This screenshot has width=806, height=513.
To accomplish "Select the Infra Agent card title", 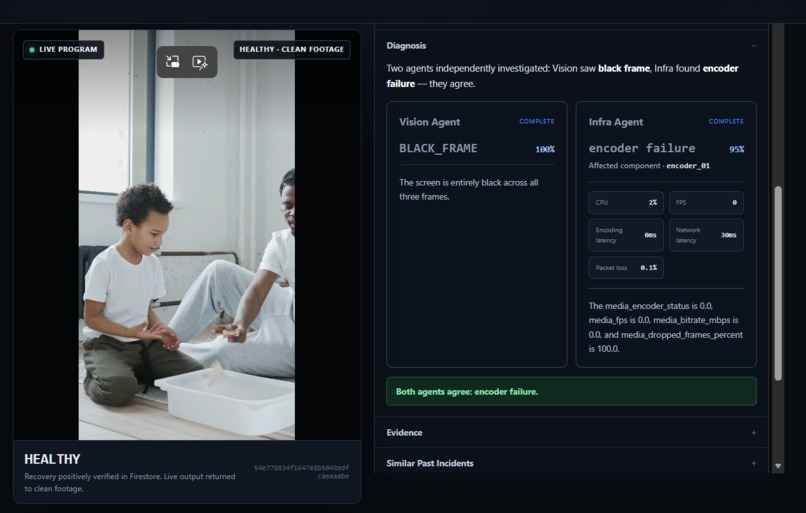I will [x=615, y=122].
